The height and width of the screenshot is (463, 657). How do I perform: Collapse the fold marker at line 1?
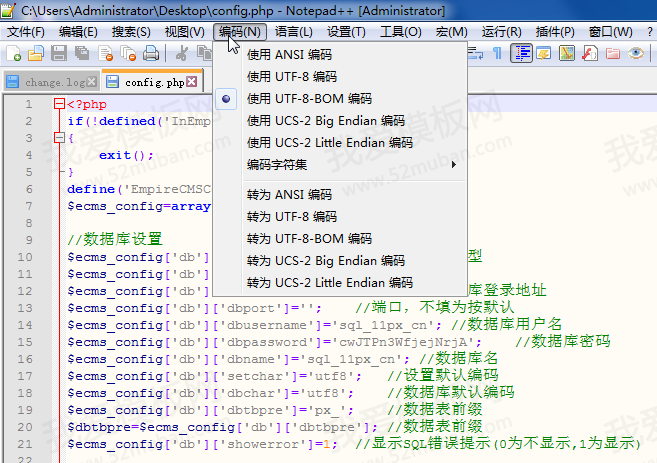(x=59, y=103)
